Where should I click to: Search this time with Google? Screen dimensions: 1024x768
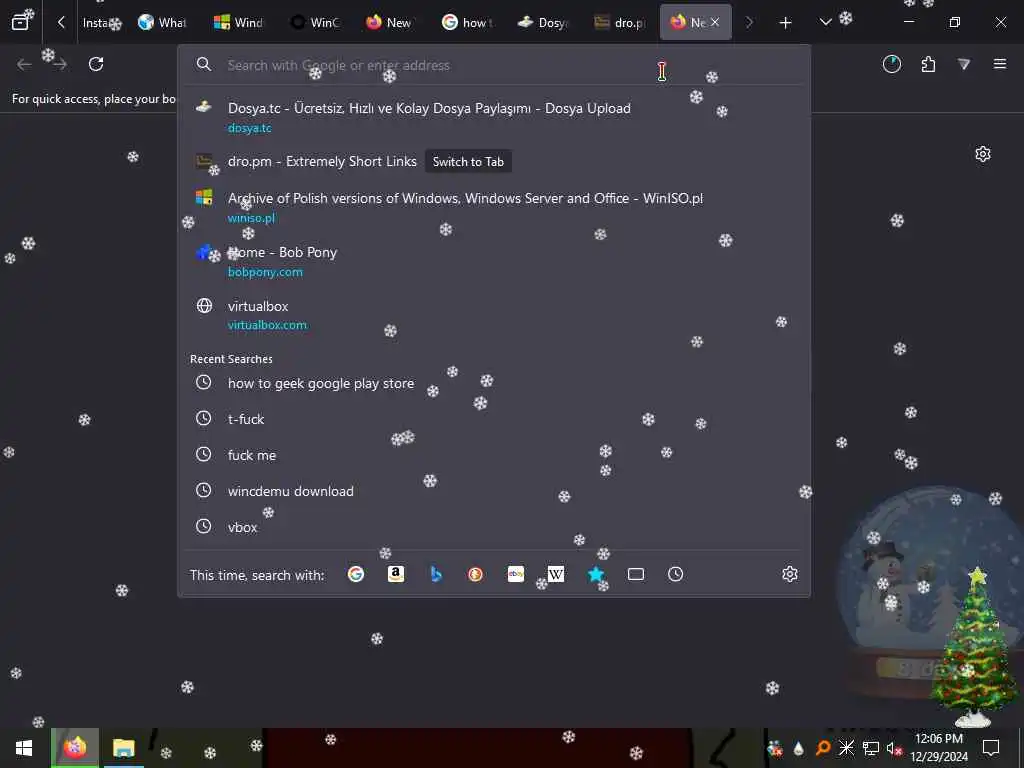(x=356, y=574)
